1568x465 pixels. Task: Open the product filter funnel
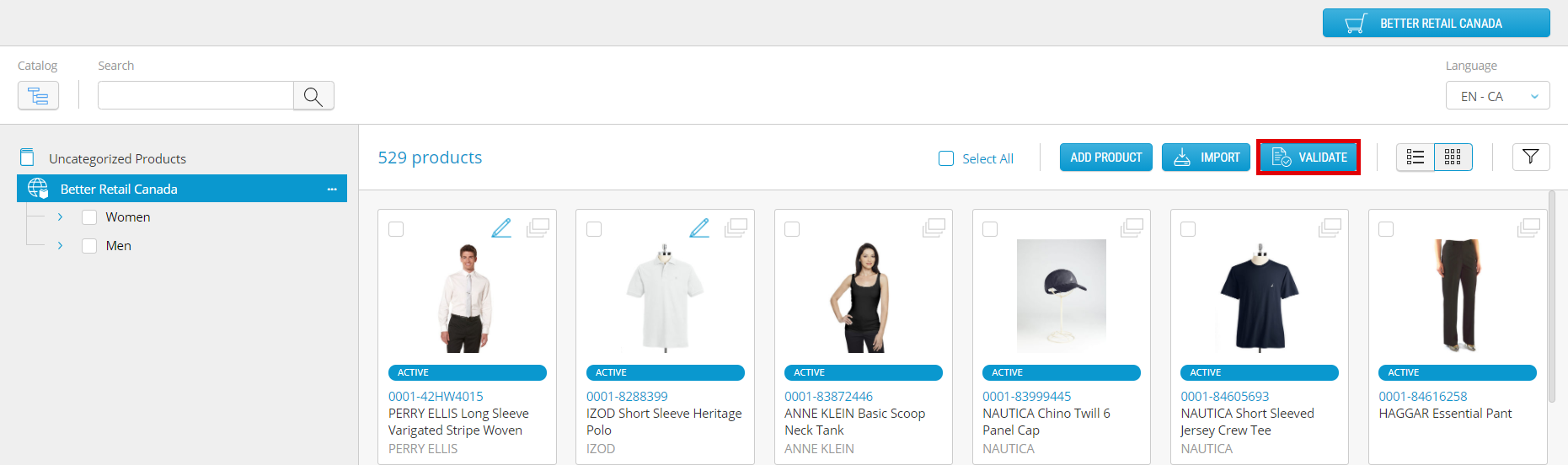[1530, 158]
